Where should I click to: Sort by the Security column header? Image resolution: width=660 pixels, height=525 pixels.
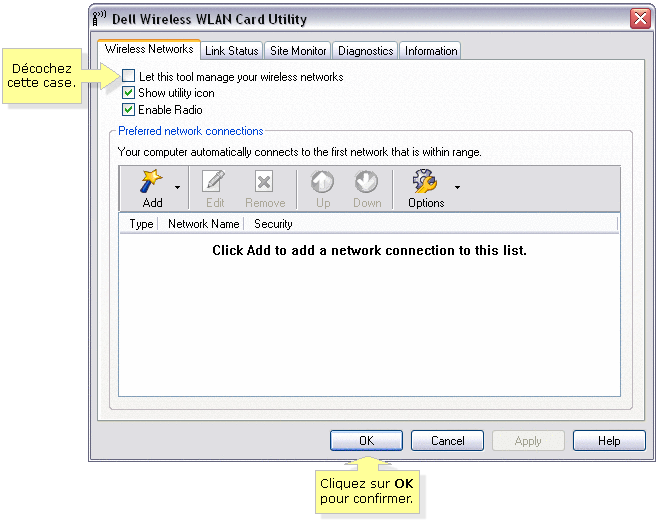point(273,224)
